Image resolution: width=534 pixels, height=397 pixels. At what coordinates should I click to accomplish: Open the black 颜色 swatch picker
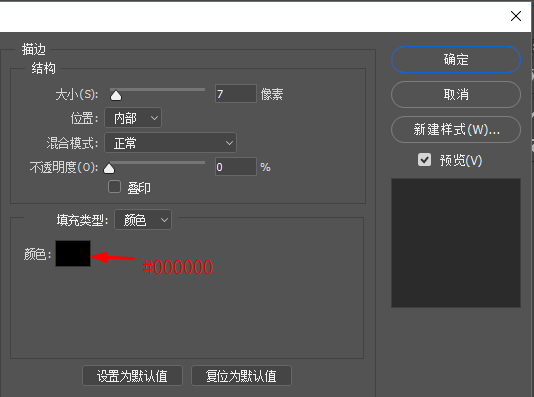pos(73,253)
